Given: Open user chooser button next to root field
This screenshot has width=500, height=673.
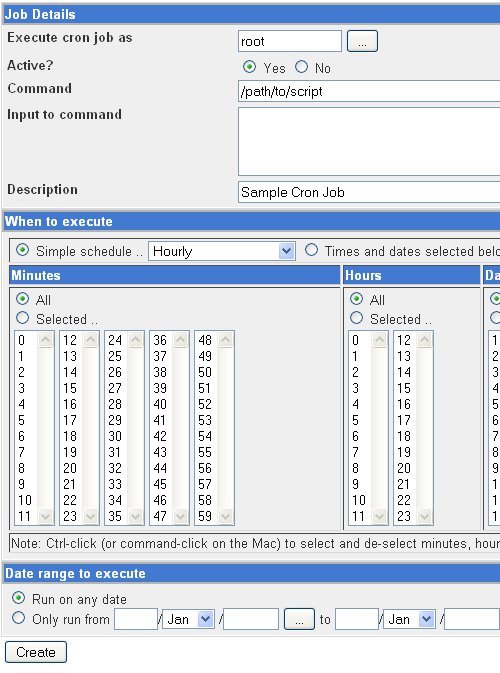Looking at the screenshot, I should click(362, 41).
